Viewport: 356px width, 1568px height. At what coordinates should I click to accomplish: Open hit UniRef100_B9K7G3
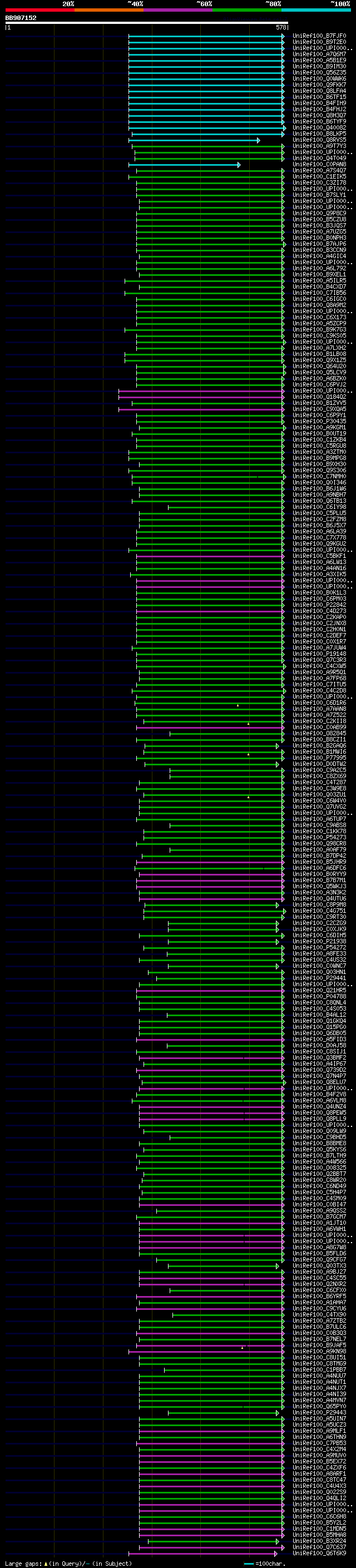point(319,329)
